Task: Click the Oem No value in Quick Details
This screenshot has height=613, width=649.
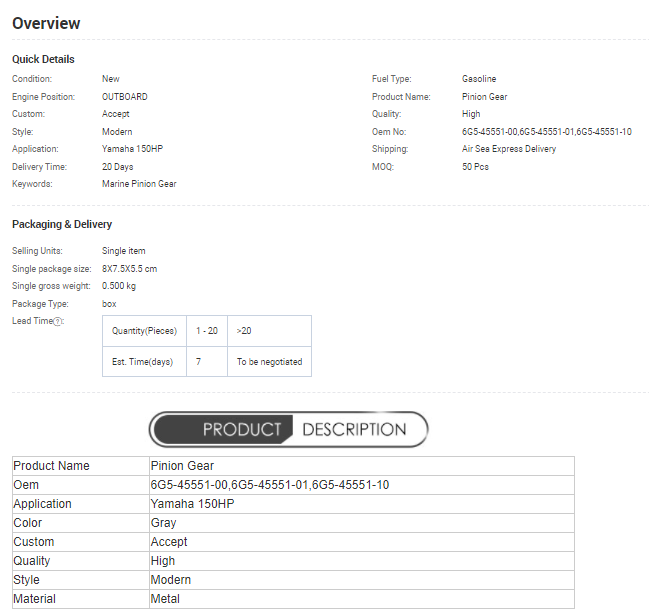Action: click(546, 131)
